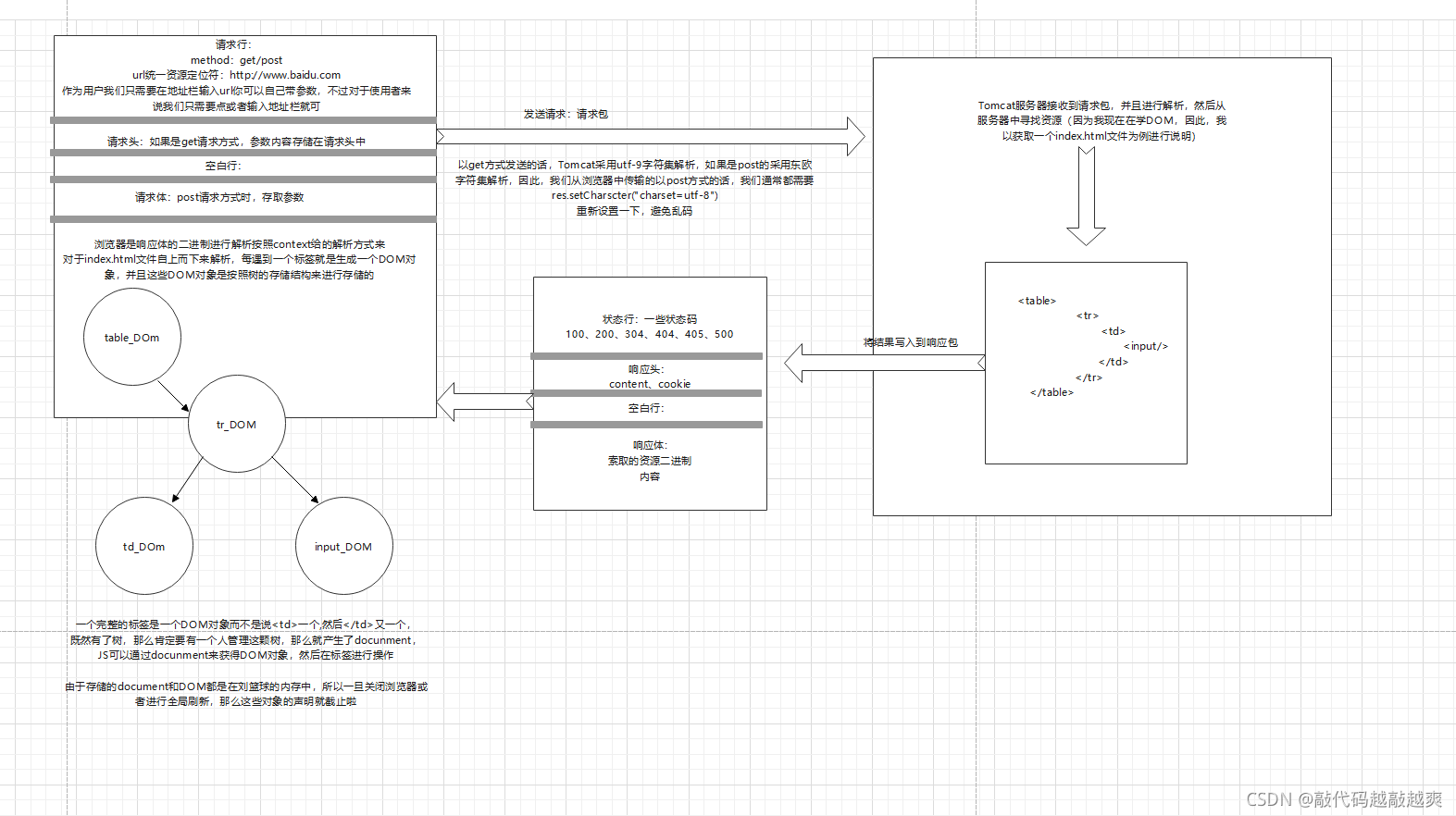The height and width of the screenshot is (816, 1456).
Task: Click the '请求体: post请求方式时' line
Action: pos(219,197)
